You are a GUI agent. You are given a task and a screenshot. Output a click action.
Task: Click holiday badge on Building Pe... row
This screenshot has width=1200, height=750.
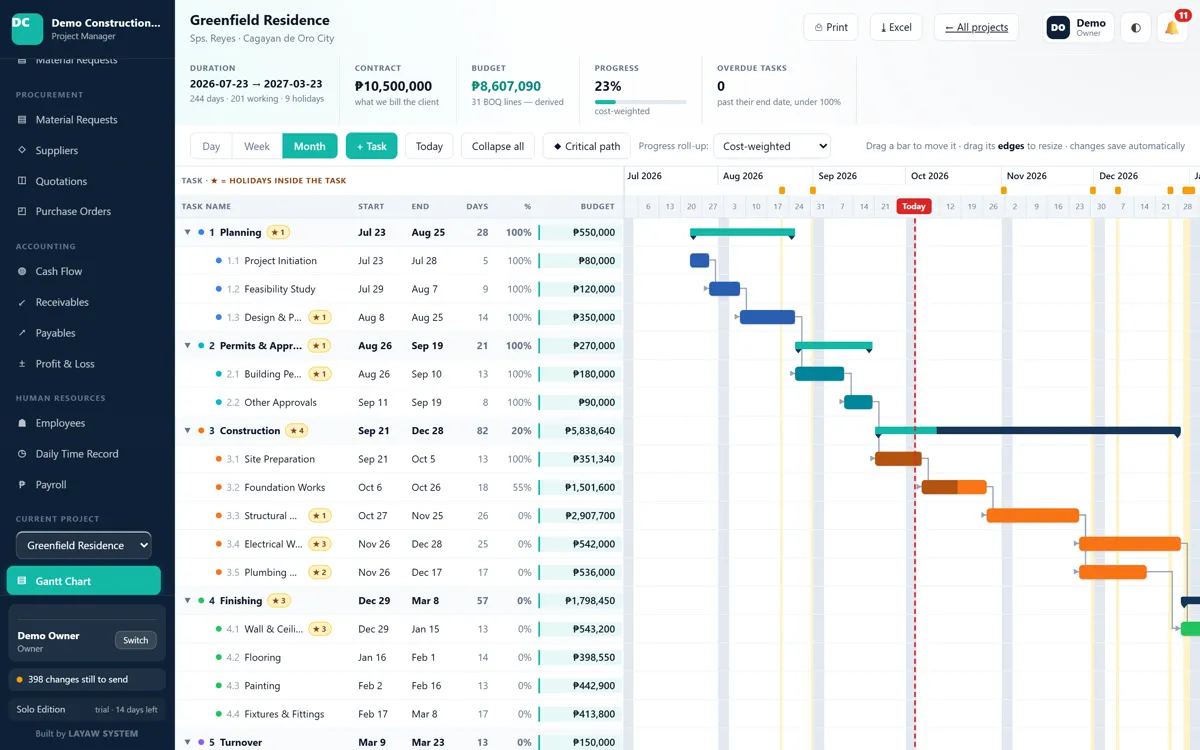(x=320, y=374)
